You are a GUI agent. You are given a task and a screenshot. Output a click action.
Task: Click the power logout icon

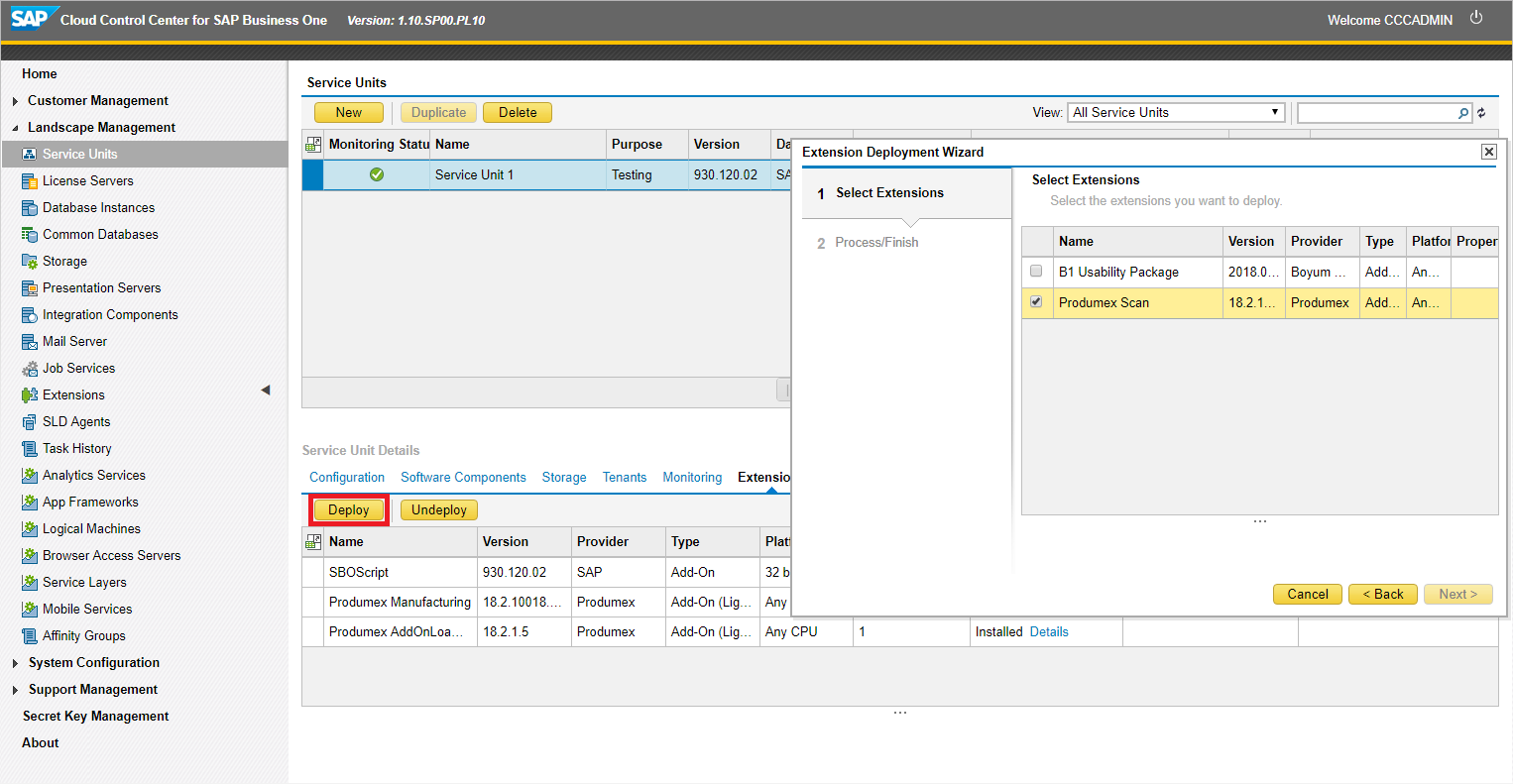[1476, 18]
